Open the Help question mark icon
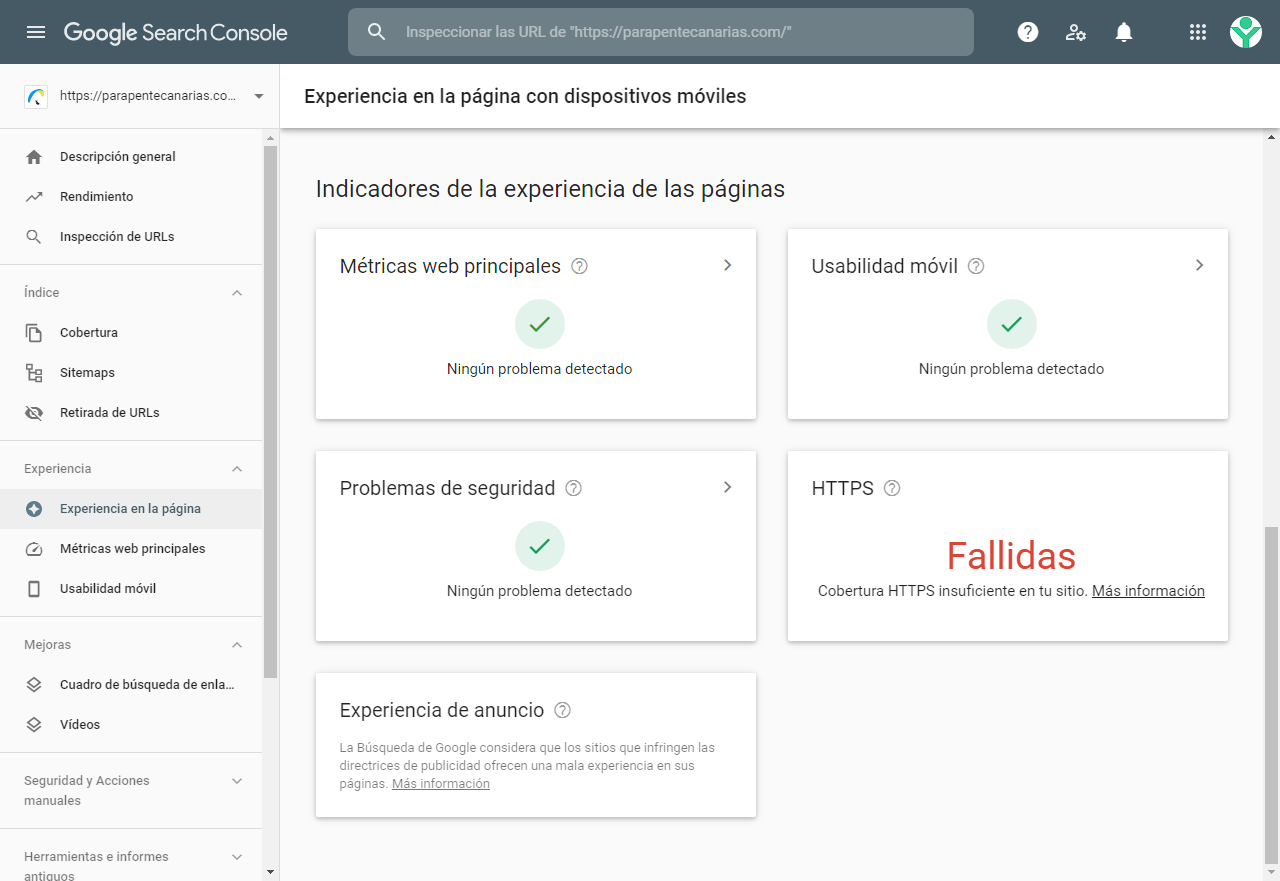1280x881 pixels. [x=1027, y=32]
